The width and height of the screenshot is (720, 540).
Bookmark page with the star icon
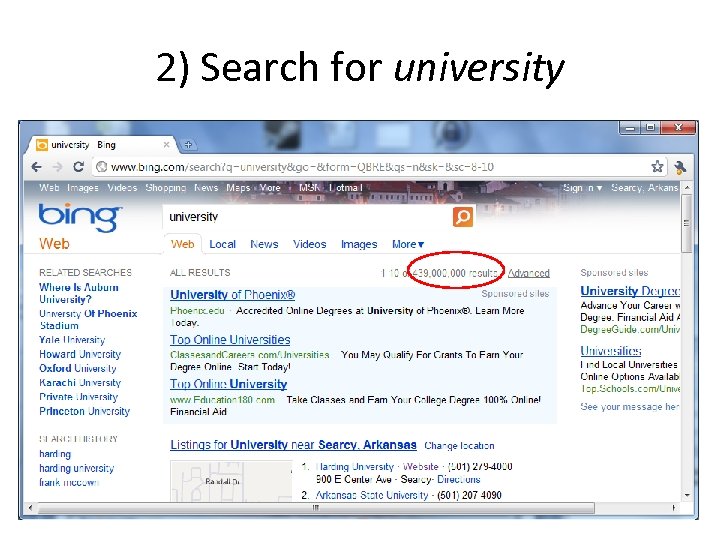(x=657, y=167)
